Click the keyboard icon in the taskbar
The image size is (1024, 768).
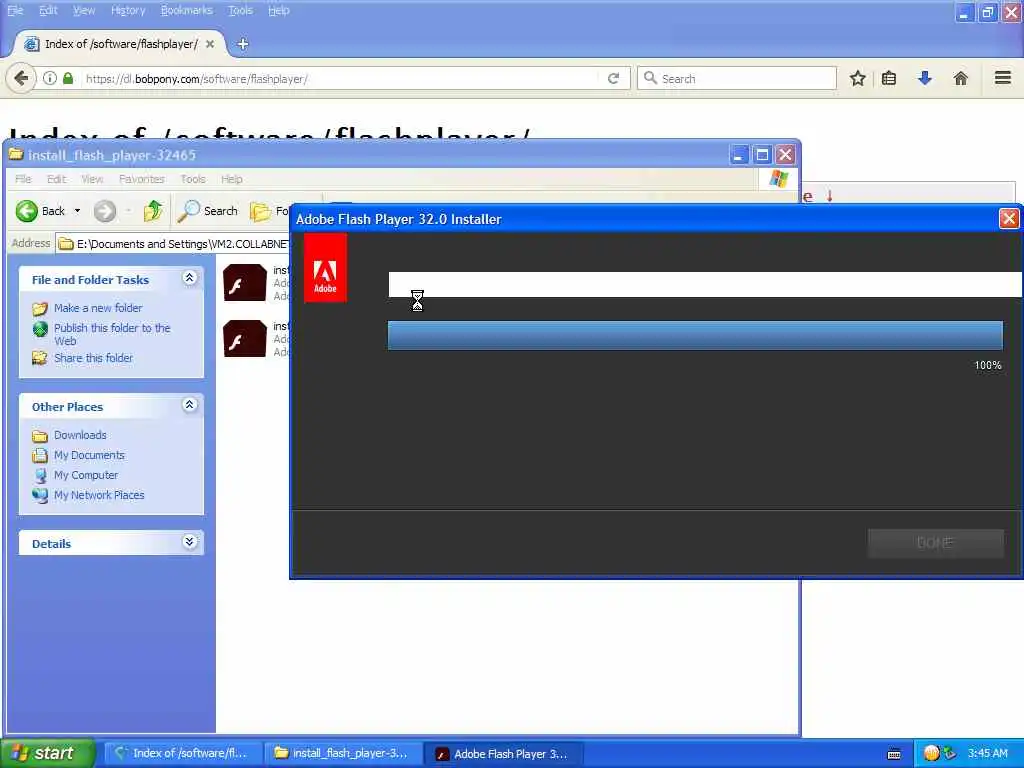click(x=894, y=754)
